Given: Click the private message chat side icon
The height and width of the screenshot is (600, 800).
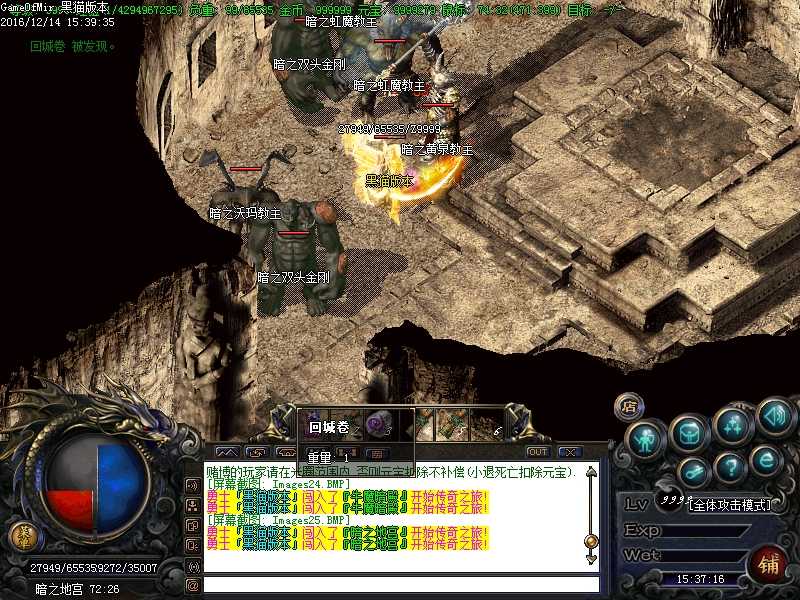Looking at the screenshot, I should click(x=193, y=545).
